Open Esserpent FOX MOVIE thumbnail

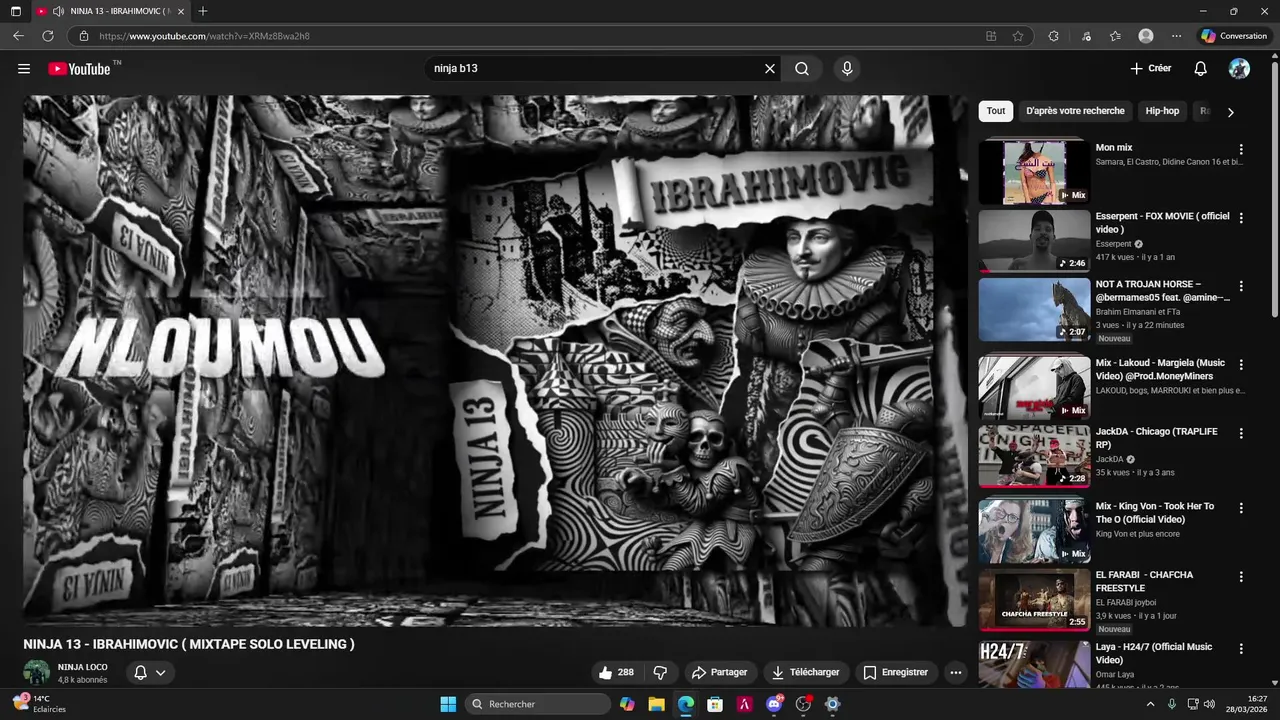1034,240
